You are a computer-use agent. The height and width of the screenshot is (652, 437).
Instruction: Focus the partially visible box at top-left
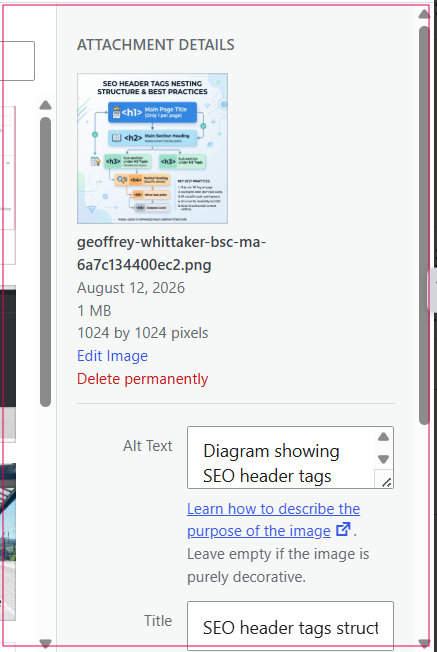17,61
